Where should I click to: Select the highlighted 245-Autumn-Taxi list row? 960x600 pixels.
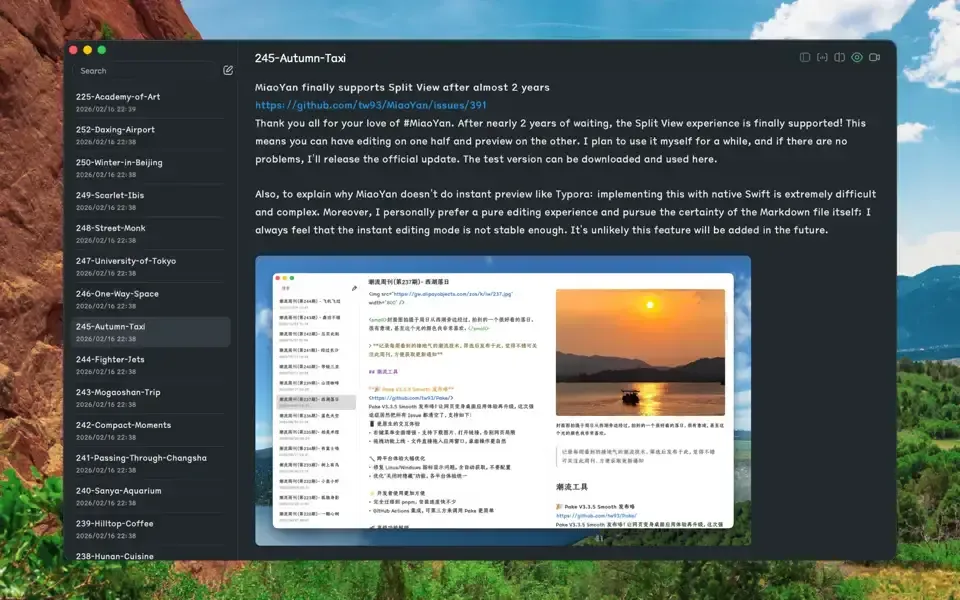coord(151,332)
